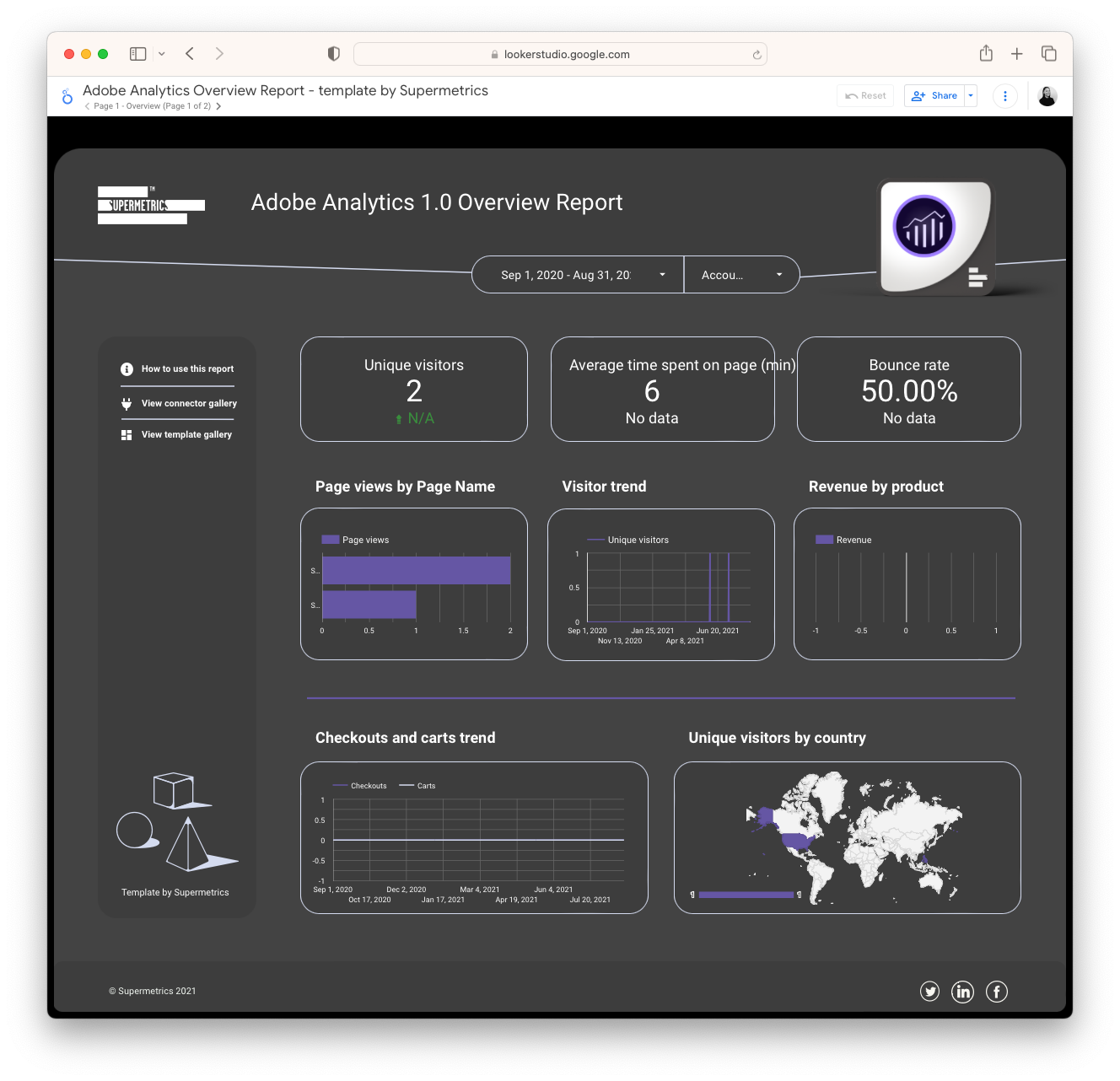Show the tab overview icon
Image resolution: width=1120 pixels, height=1081 pixels.
[1049, 54]
